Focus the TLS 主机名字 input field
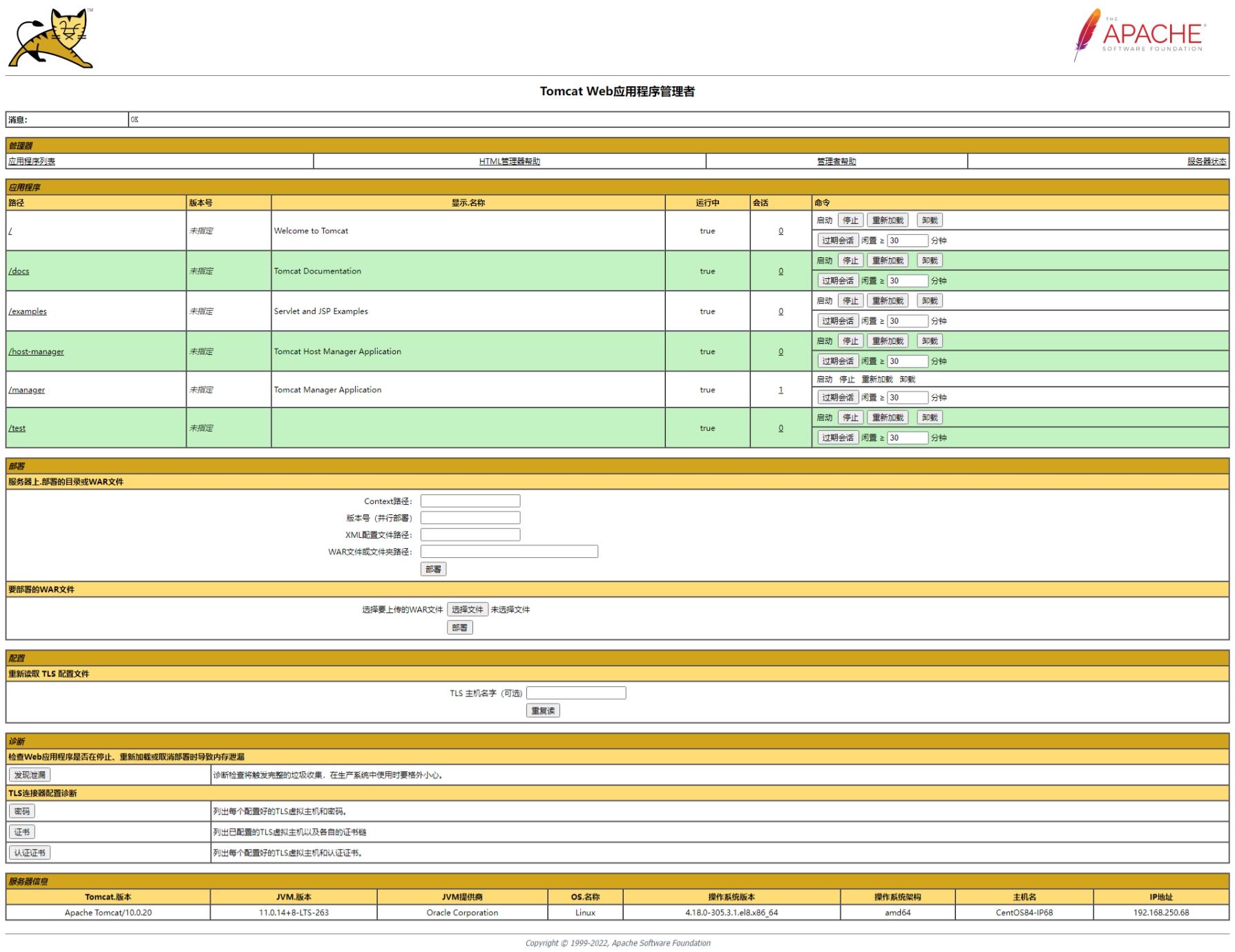The height and width of the screenshot is (952, 1235). click(x=576, y=692)
